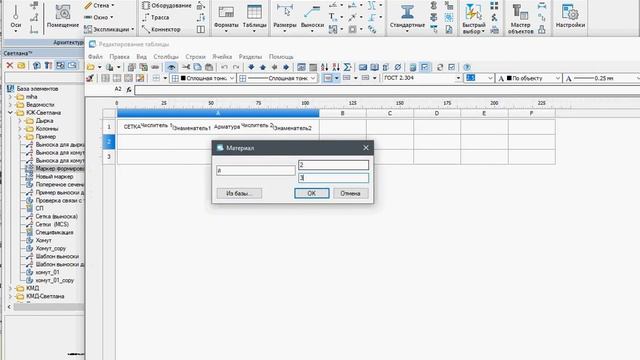Click the bottom right field containing 3
Viewport: 640px width, 360px height.
[x=333, y=178]
